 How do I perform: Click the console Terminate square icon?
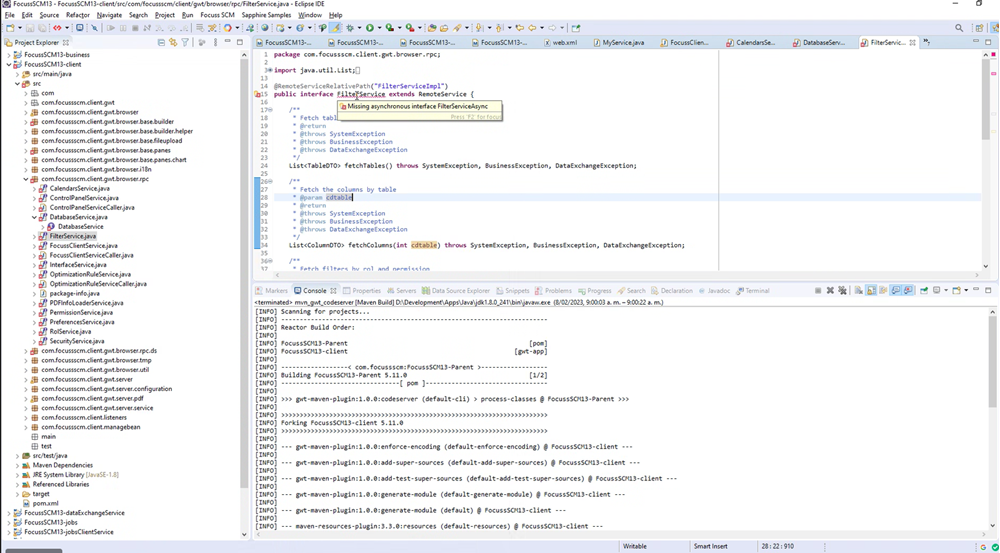[x=818, y=290]
